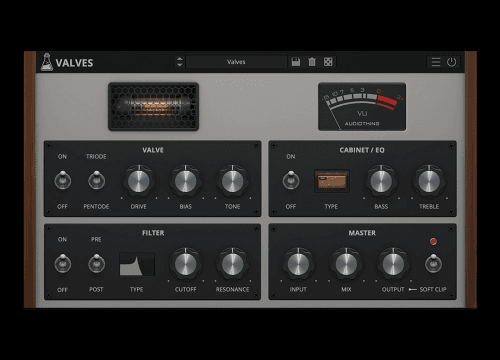Toggle the Soft Clip switch
The image size is (500, 360).
tap(433, 263)
